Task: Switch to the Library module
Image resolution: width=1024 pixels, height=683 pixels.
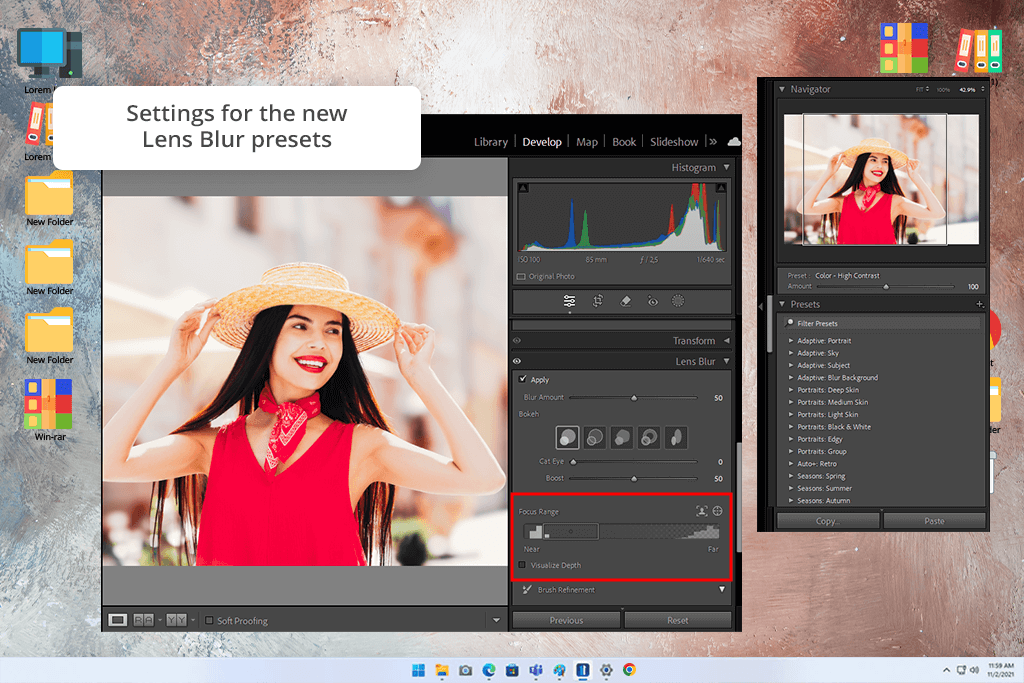Action: pyautogui.click(x=490, y=142)
